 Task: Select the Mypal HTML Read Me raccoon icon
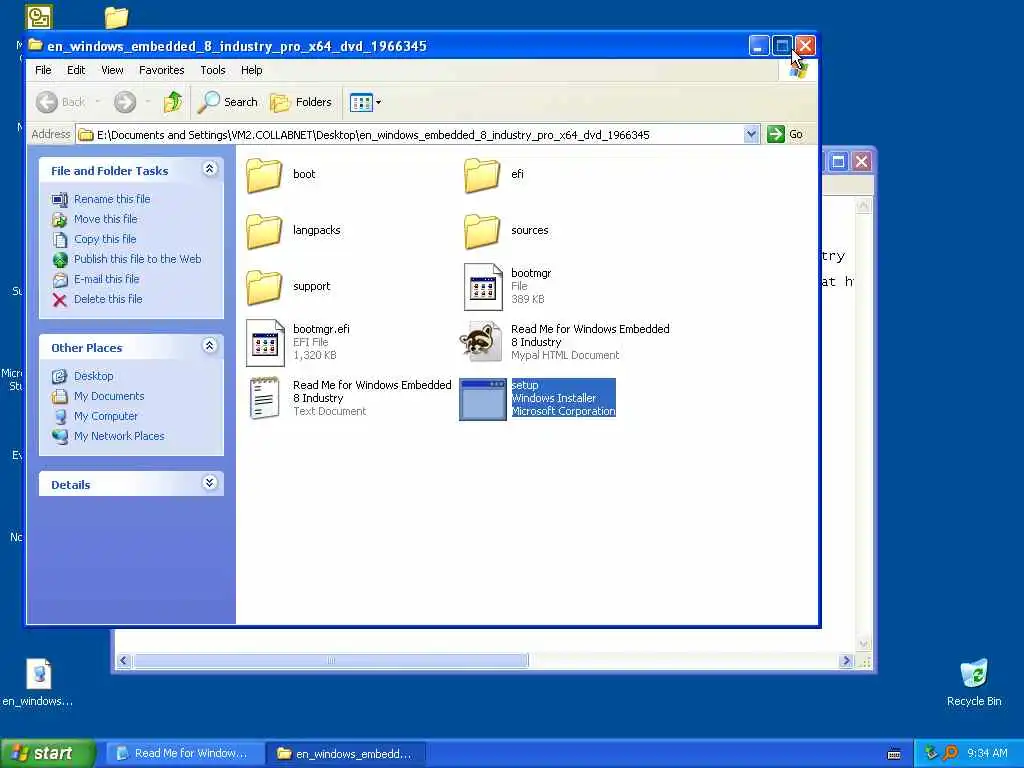pyautogui.click(x=481, y=342)
